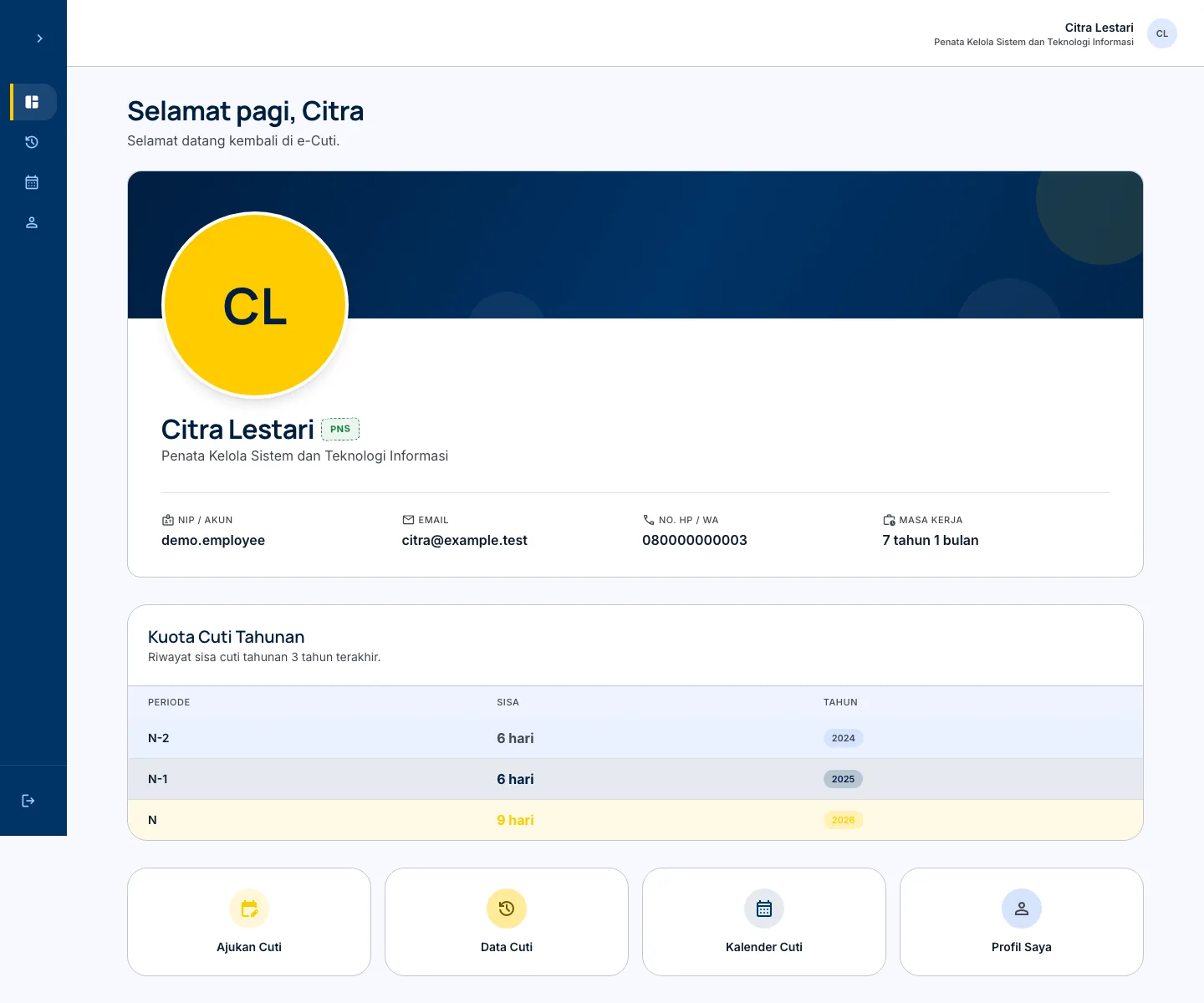Open the calendar icon in the sidebar
This screenshot has height=1003, width=1204.
32,182
